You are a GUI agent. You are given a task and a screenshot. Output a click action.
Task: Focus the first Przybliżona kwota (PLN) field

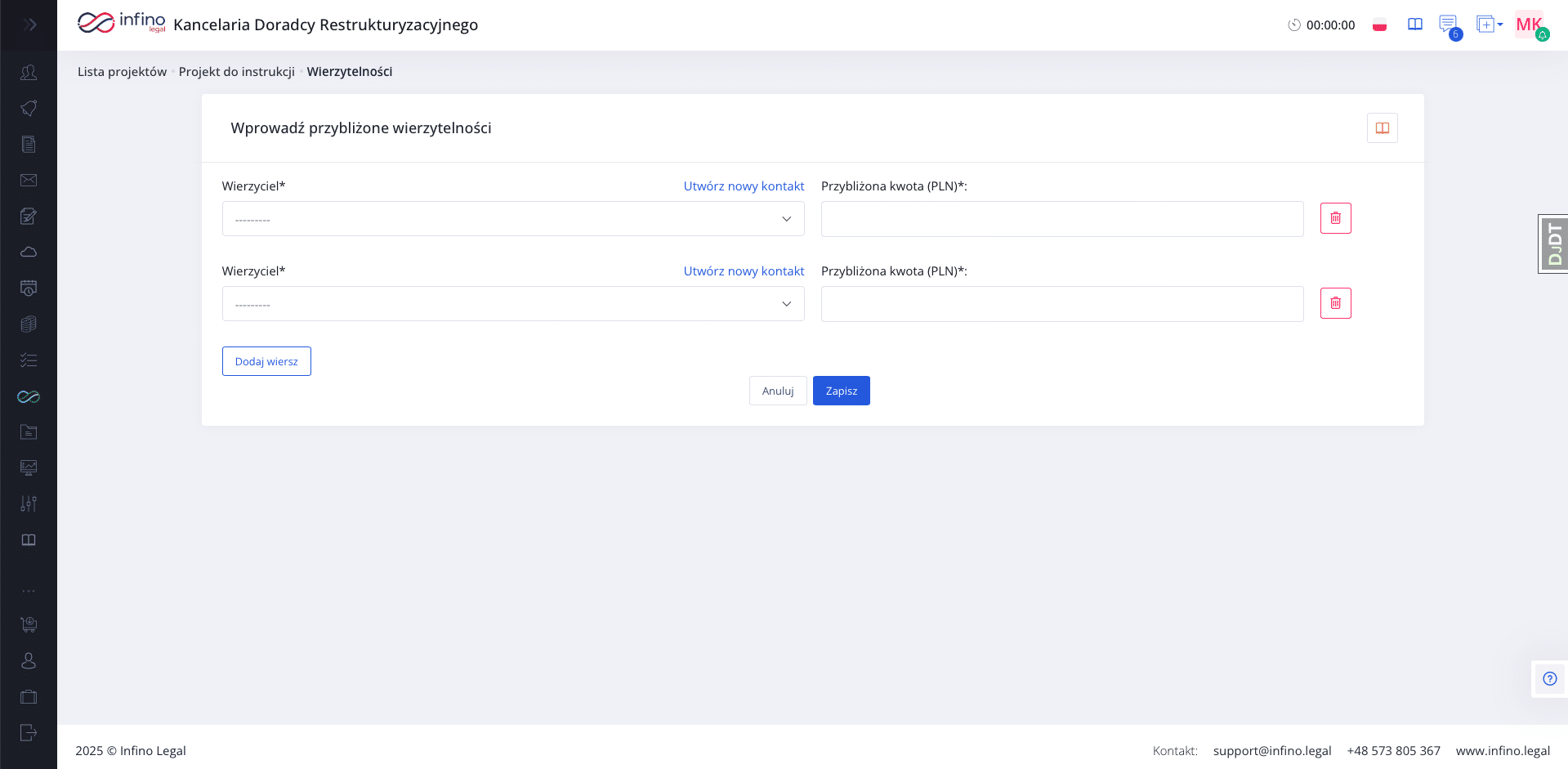point(1061,219)
